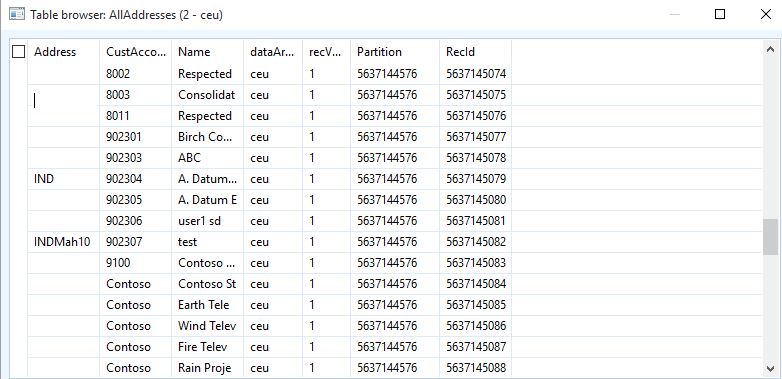This screenshot has height=379, width=782.
Task: Click the Consolidat name cell
Action: [207, 95]
